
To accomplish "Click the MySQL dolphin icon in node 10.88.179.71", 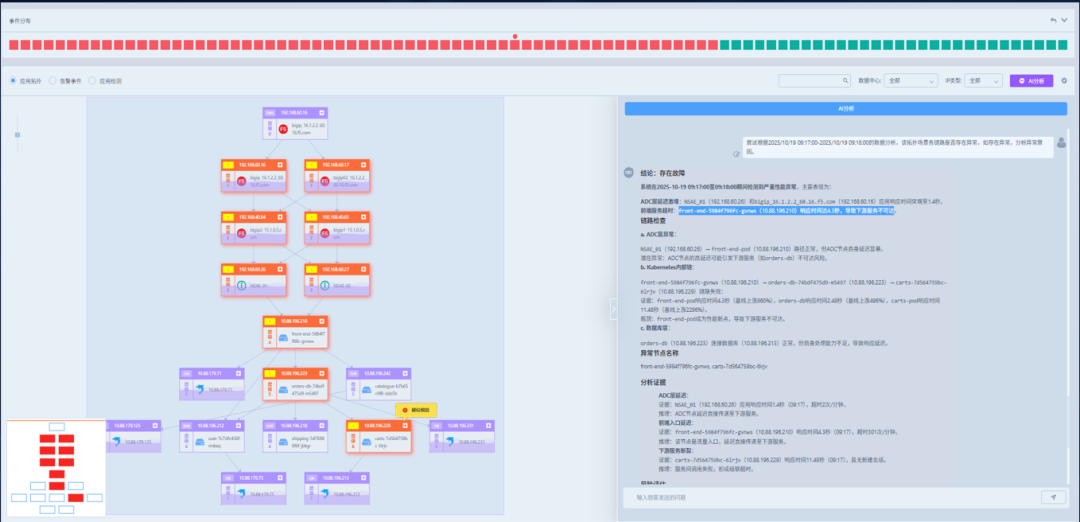I will pyautogui.click(x=200, y=390).
